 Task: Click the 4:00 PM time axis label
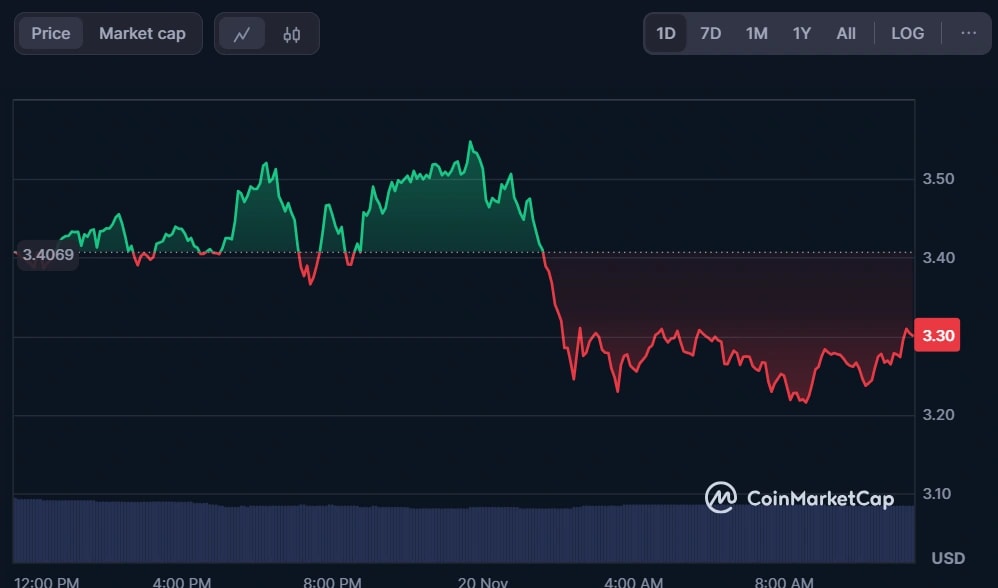(181, 582)
